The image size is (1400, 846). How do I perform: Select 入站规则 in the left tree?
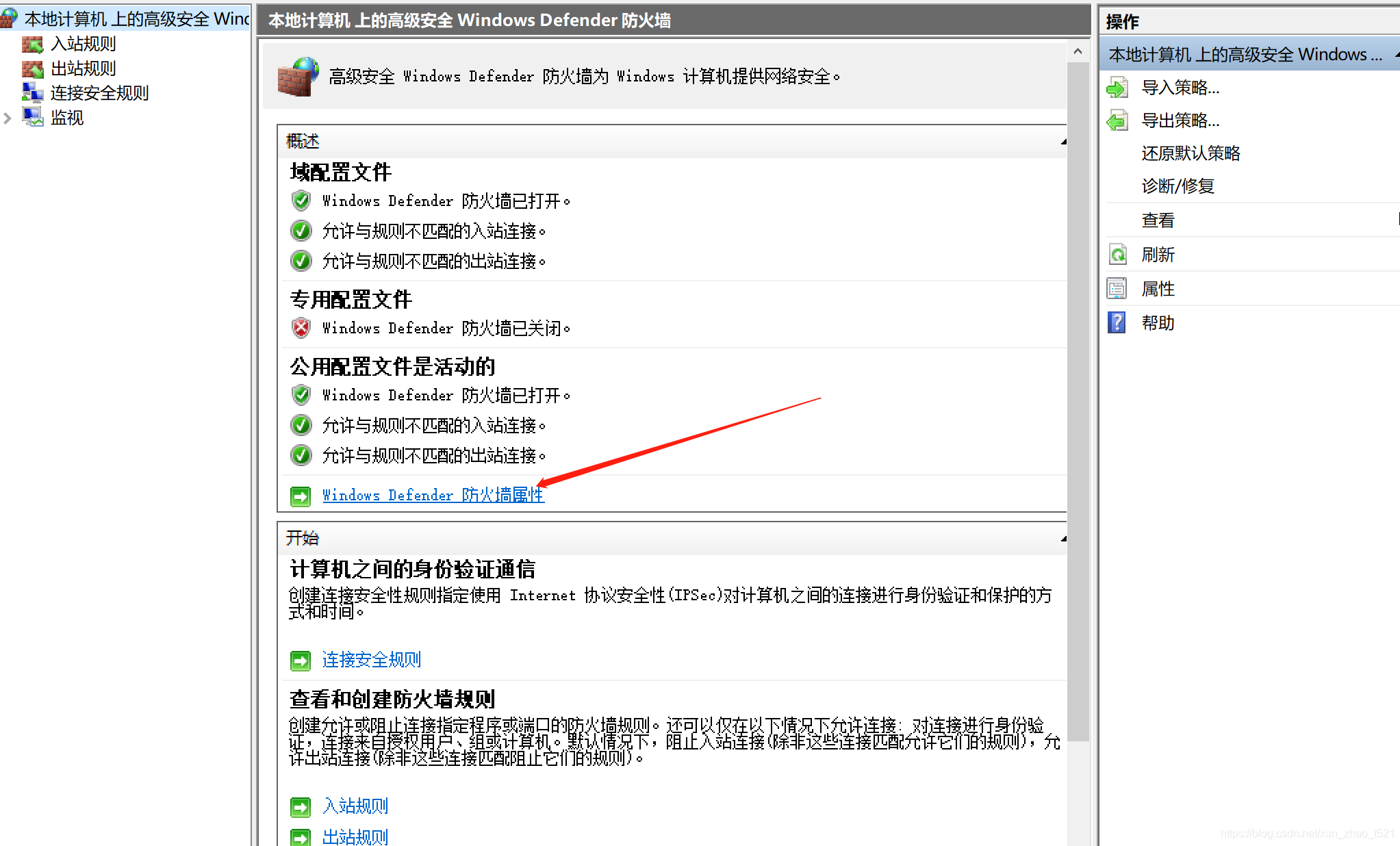click(x=83, y=44)
